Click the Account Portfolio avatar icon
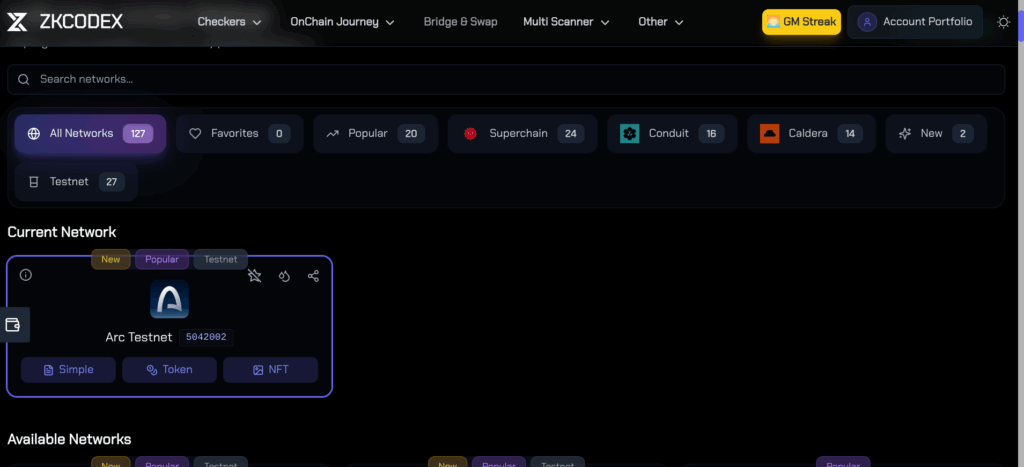 coord(867,22)
